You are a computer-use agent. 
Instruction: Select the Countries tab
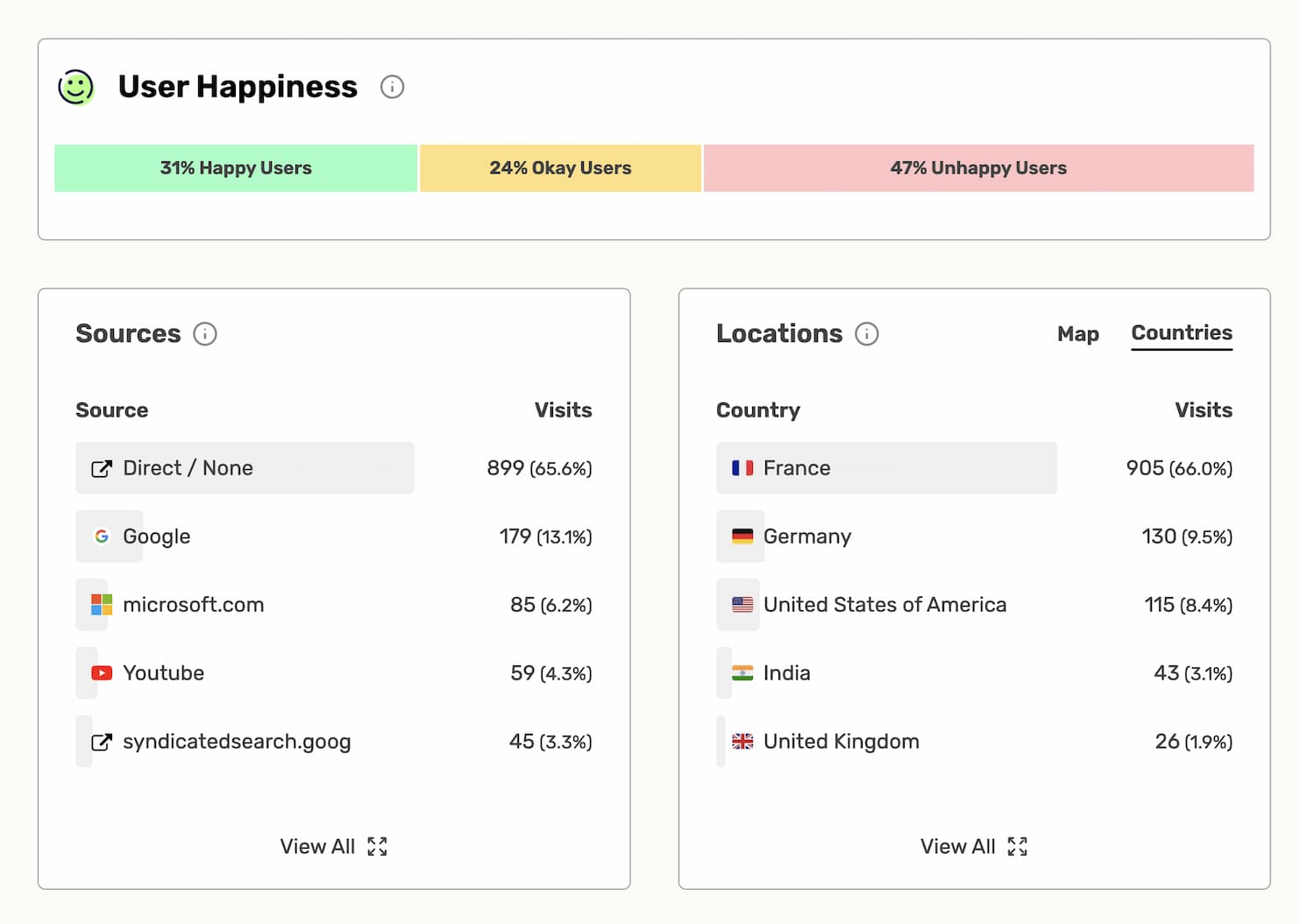pyautogui.click(x=1181, y=333)
